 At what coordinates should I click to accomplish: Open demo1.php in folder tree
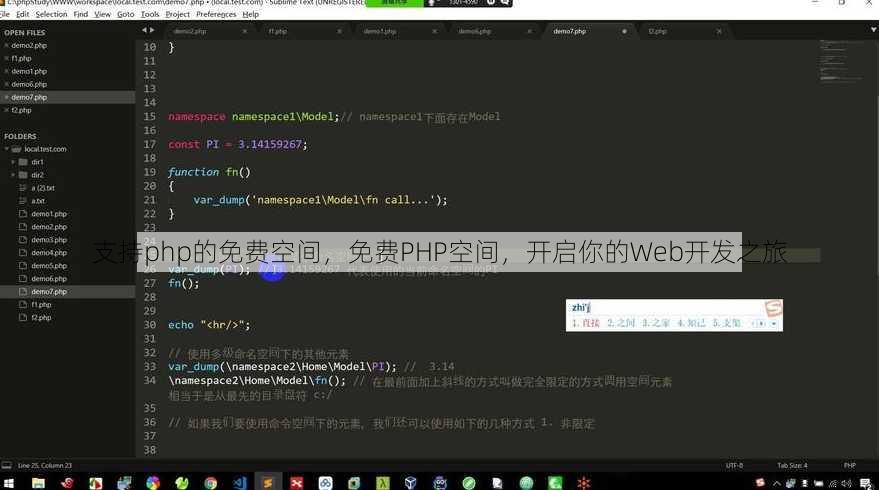(49, 214)
